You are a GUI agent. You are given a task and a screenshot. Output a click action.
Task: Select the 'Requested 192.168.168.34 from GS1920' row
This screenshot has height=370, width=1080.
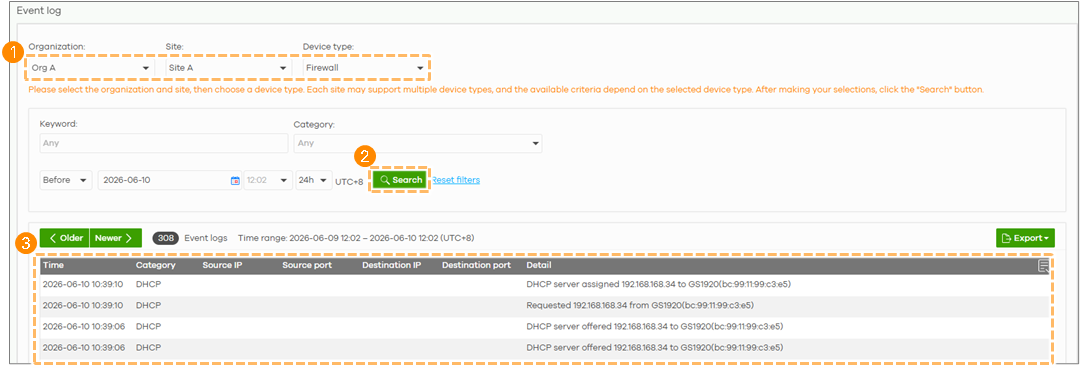(x=544, y=305)
